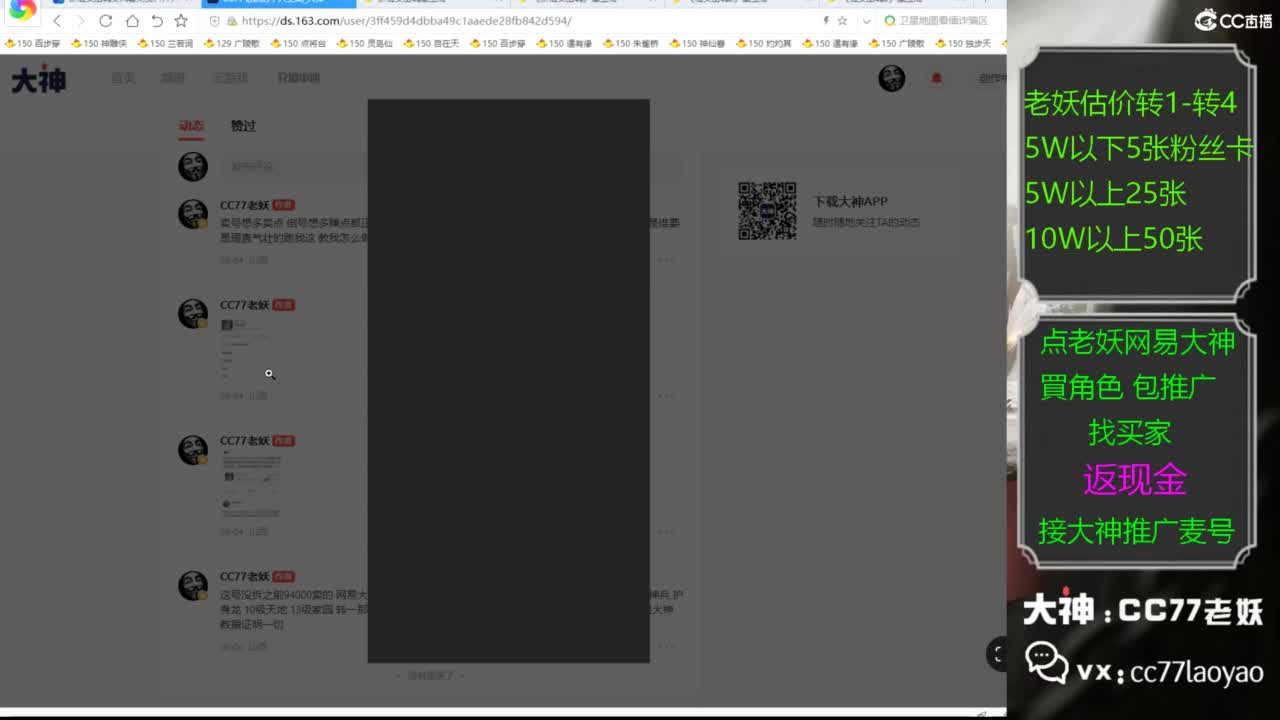This screenshot has width=1280, height=720.
Task: Click the user avatar in the top navigation bar
Action: [x=891, y=78]
